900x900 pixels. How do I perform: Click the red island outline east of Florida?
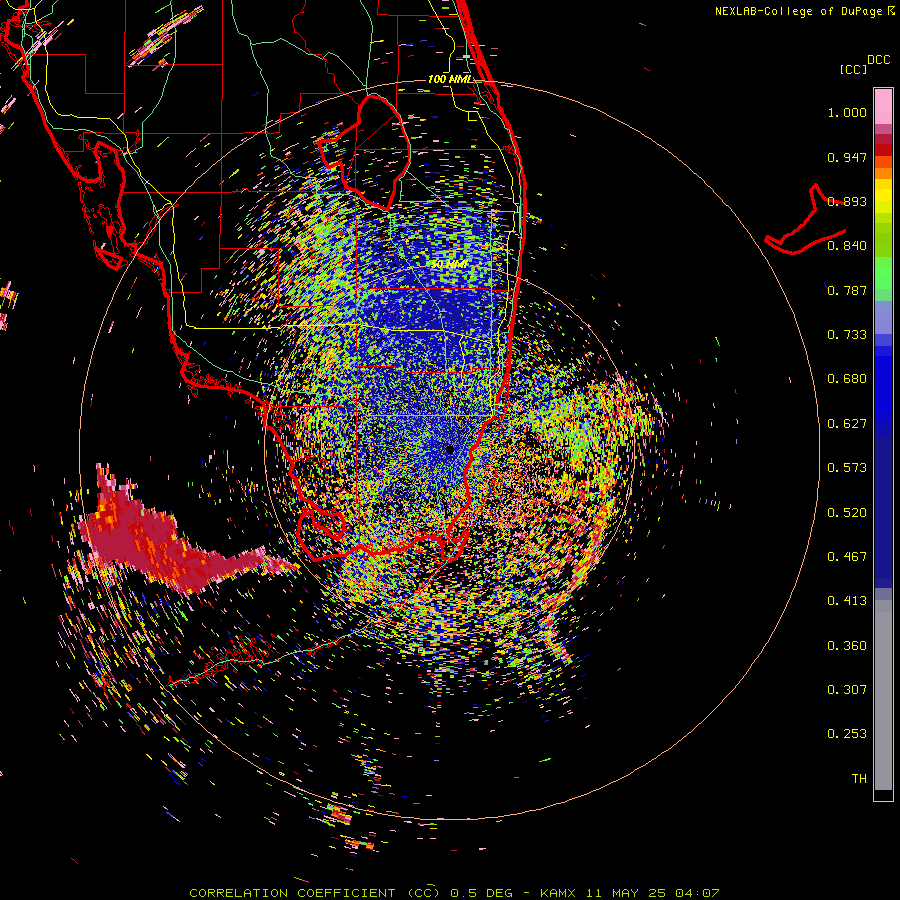[805, 220]
